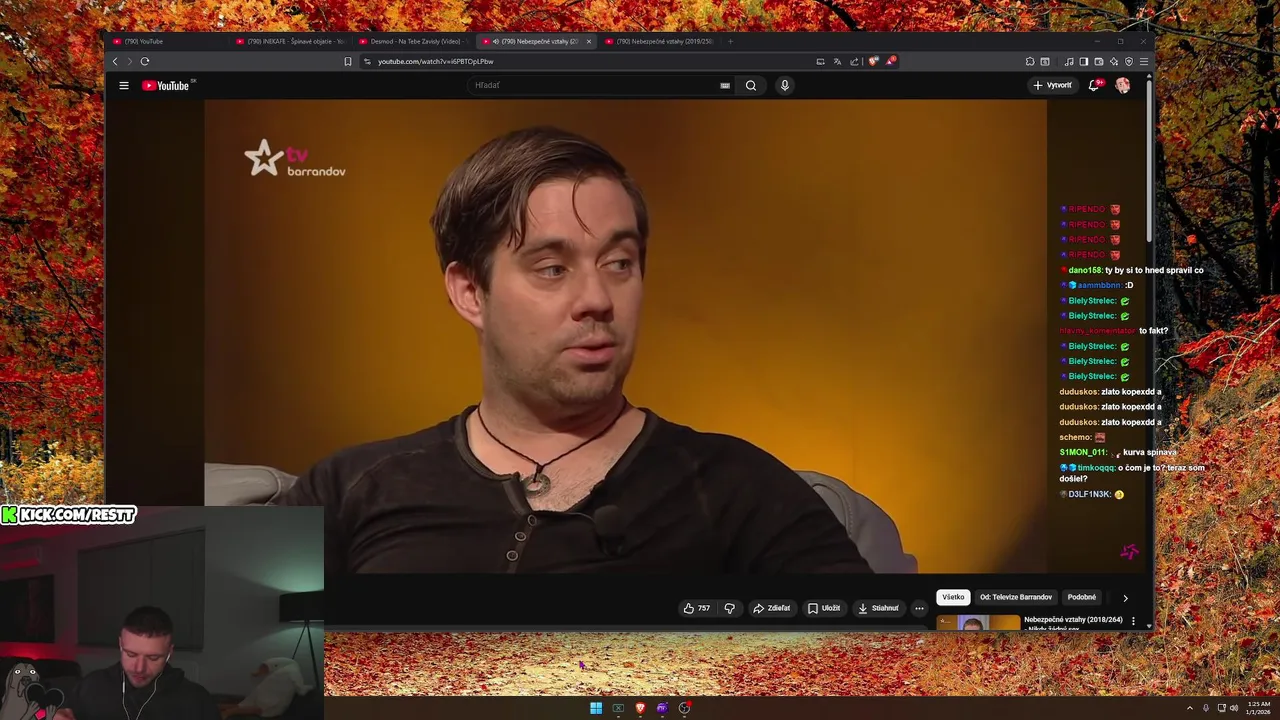Select the Podobné filter chip

click(1082, 597)
